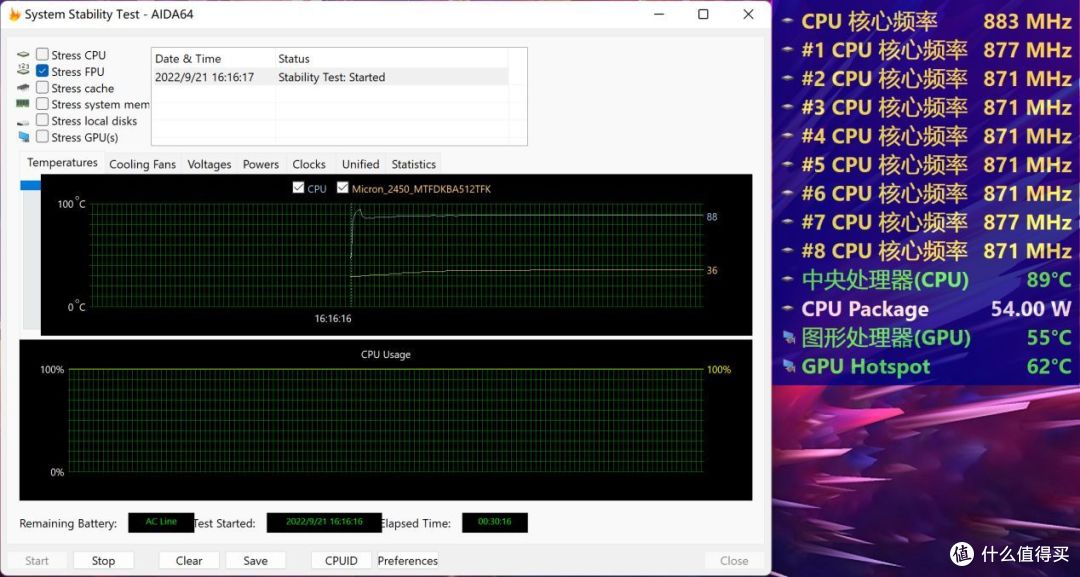This screenshot has width=1080, height=577.
Task: Click the monitor icon beside Stress GPU(s)
Action: pos(23,137)
